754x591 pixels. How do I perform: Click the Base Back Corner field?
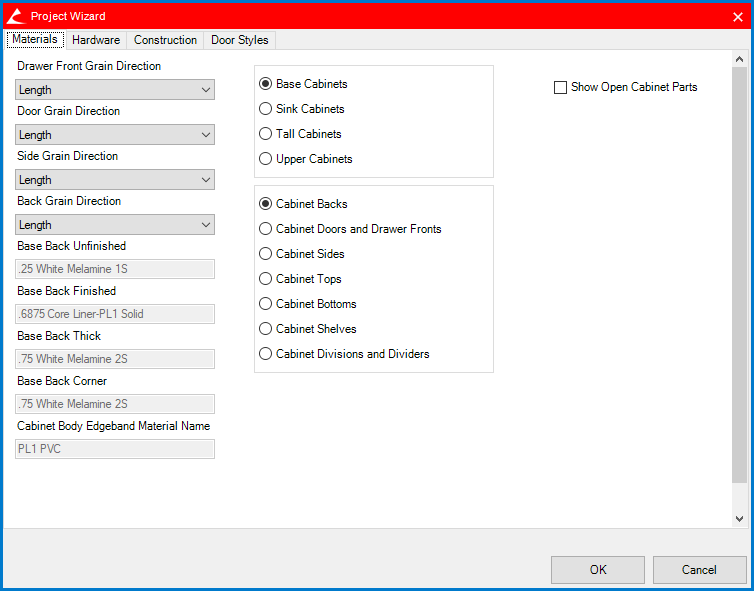115,404
